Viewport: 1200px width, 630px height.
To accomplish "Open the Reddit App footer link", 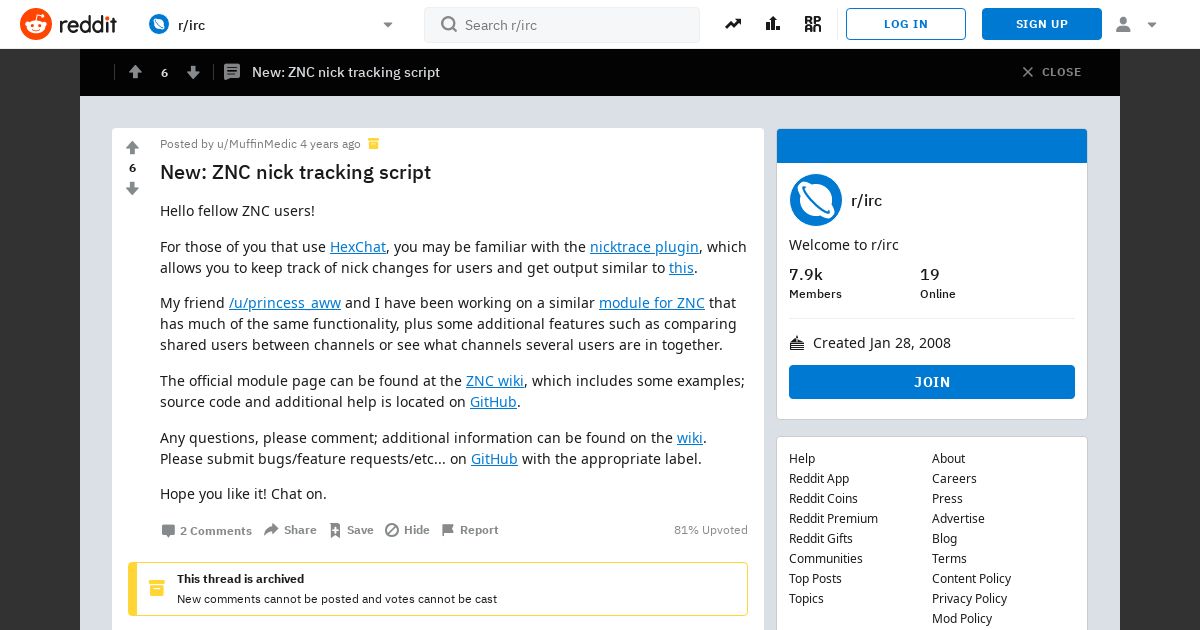I will tap(819, 479).
